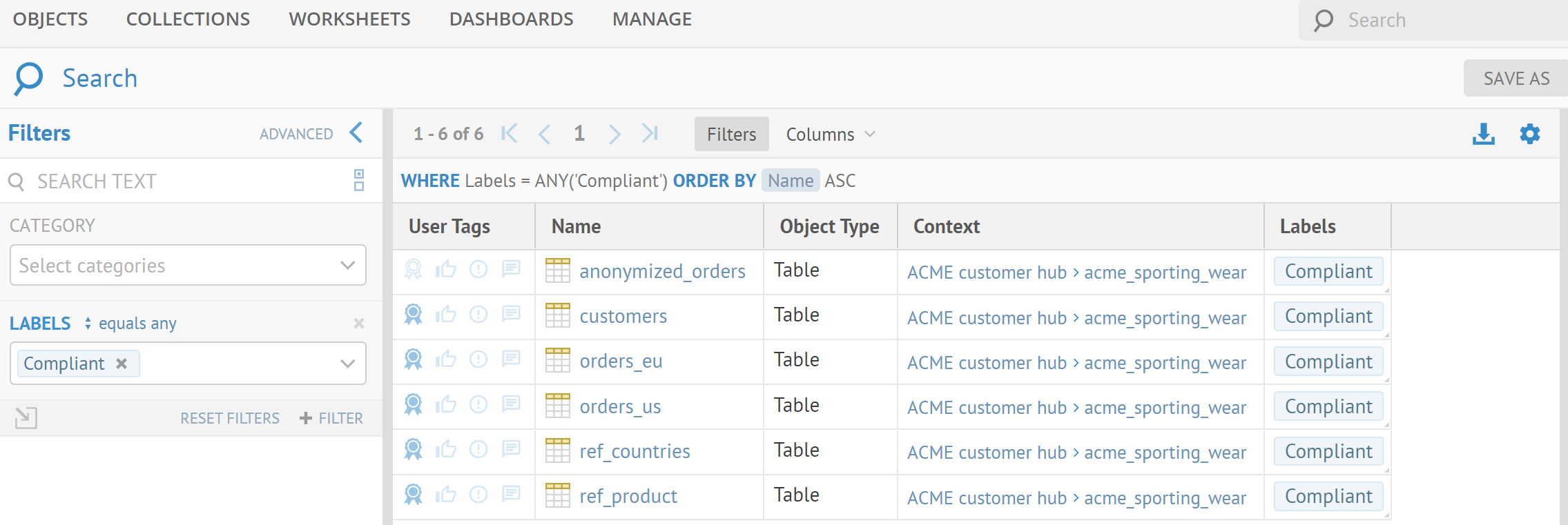The height and width of the screenshot is (525, 1568).
Task: Click the download results icon
Action: [x=1483, y=134]
